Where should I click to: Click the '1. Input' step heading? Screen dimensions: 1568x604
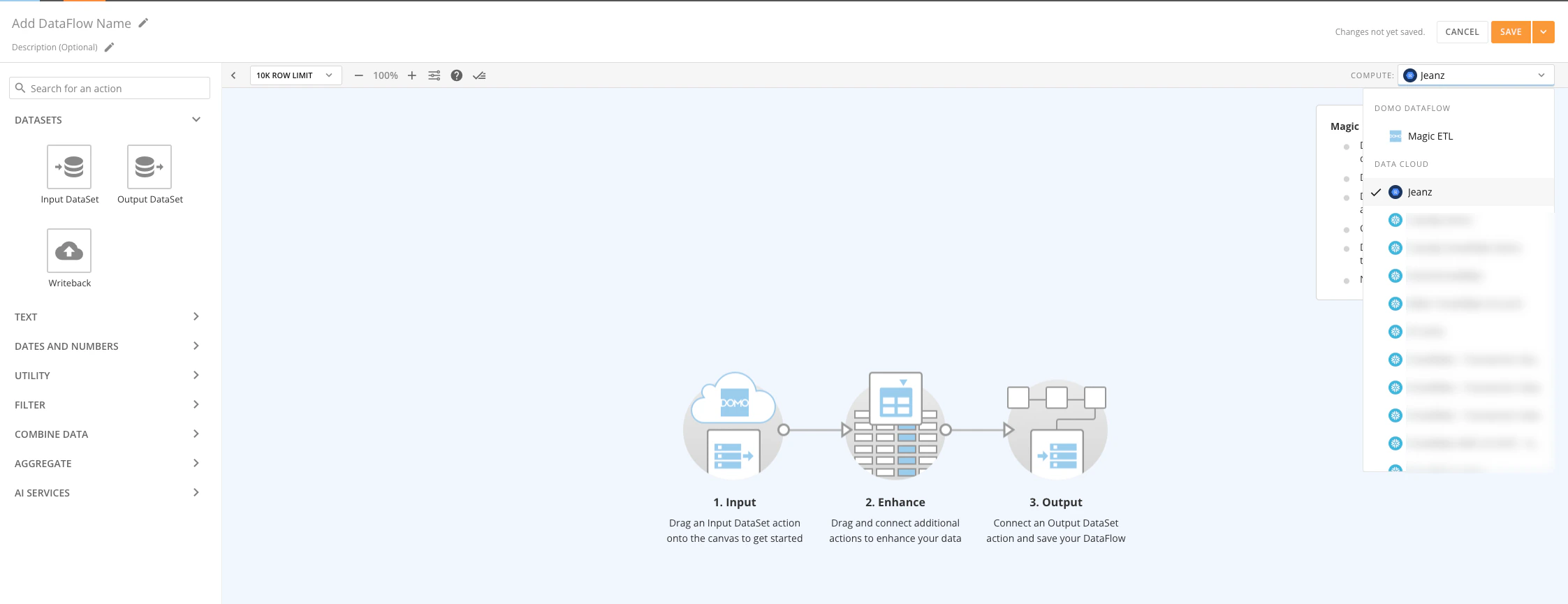735,502
